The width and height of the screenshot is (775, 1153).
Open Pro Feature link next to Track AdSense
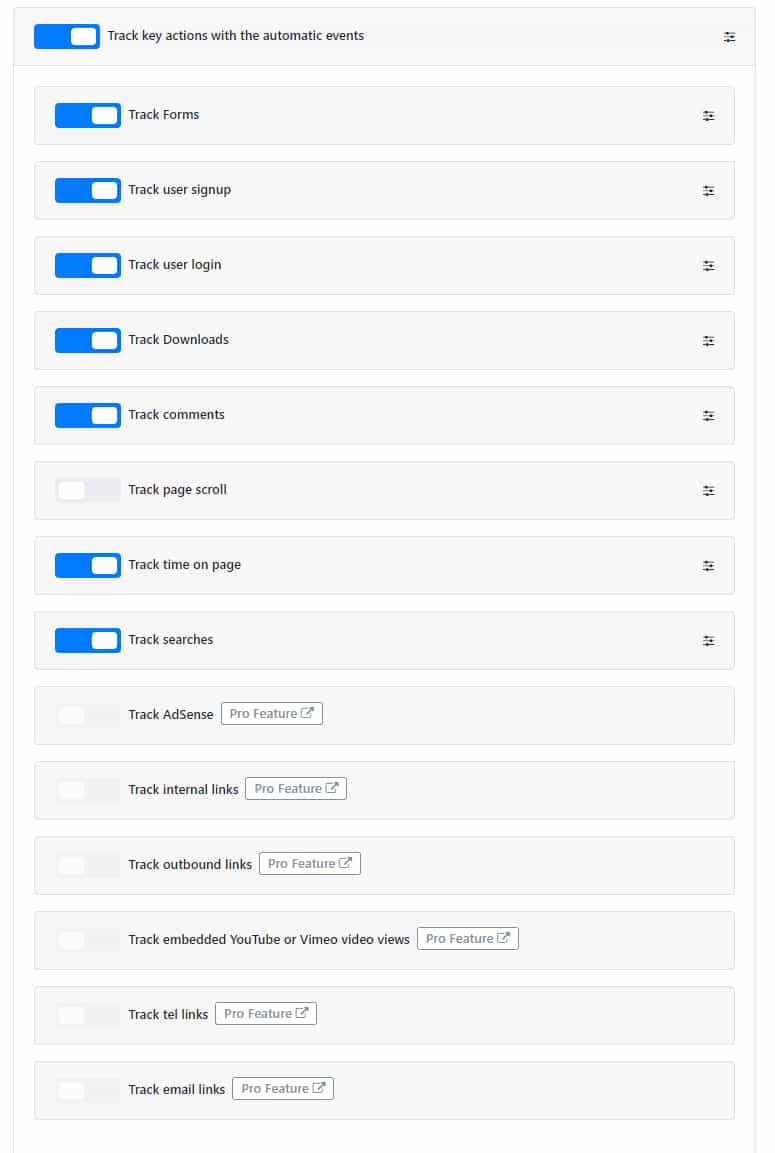point(272,713)
